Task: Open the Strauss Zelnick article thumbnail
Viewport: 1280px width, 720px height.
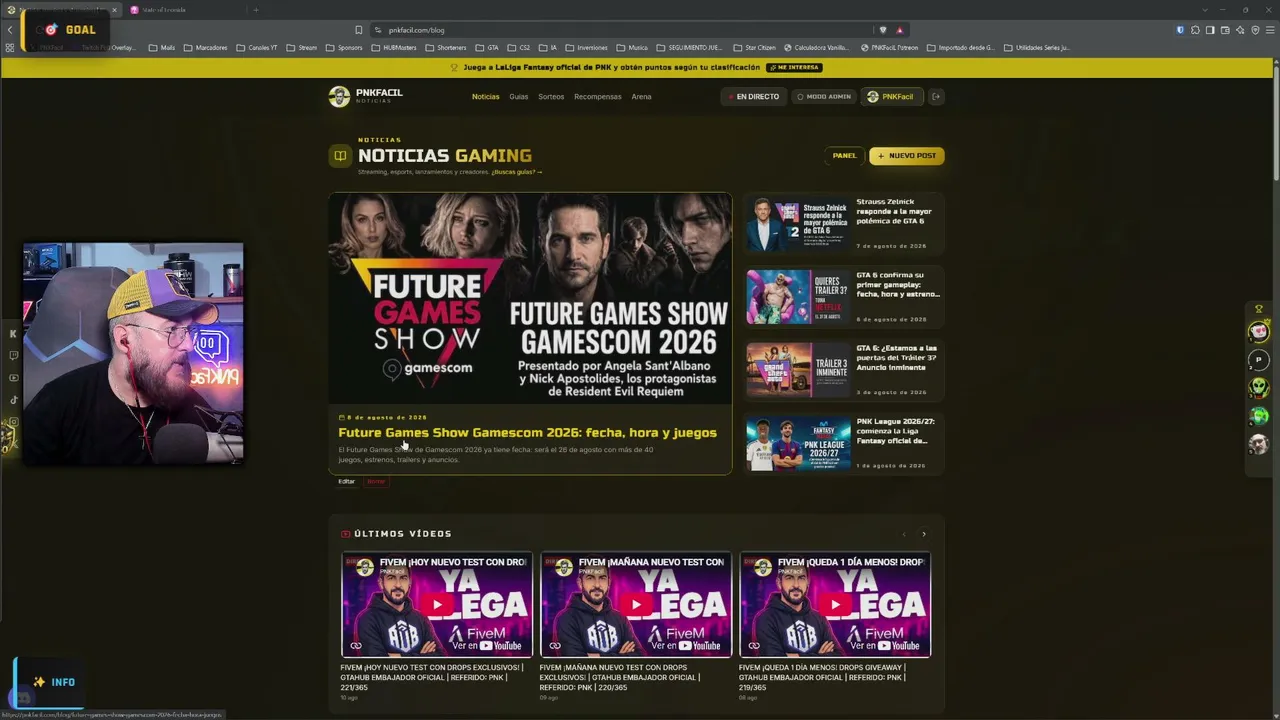Action: point(798,224)
